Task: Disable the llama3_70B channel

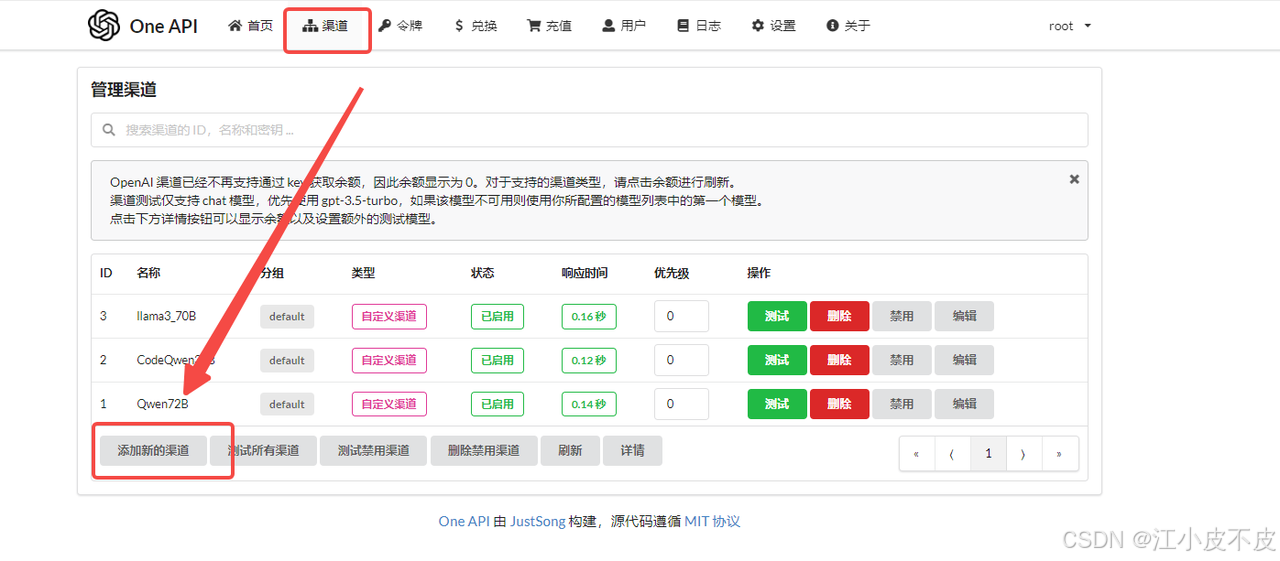Action: (902, 316)
